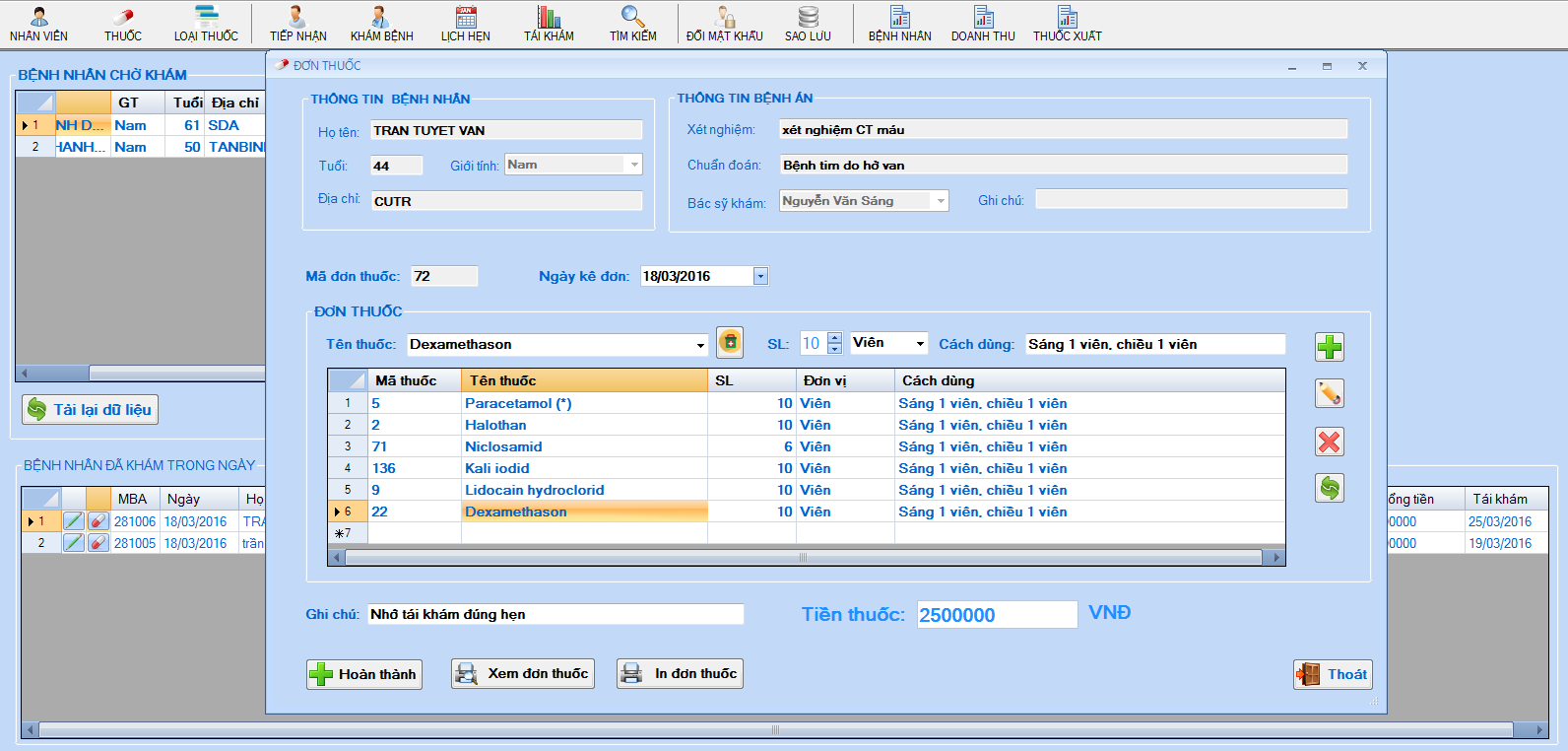Click the Địa chỉ CUTR field
The height and width of the screenshot is (751, 1568).
pyautogui.click(x=506, y=201)
